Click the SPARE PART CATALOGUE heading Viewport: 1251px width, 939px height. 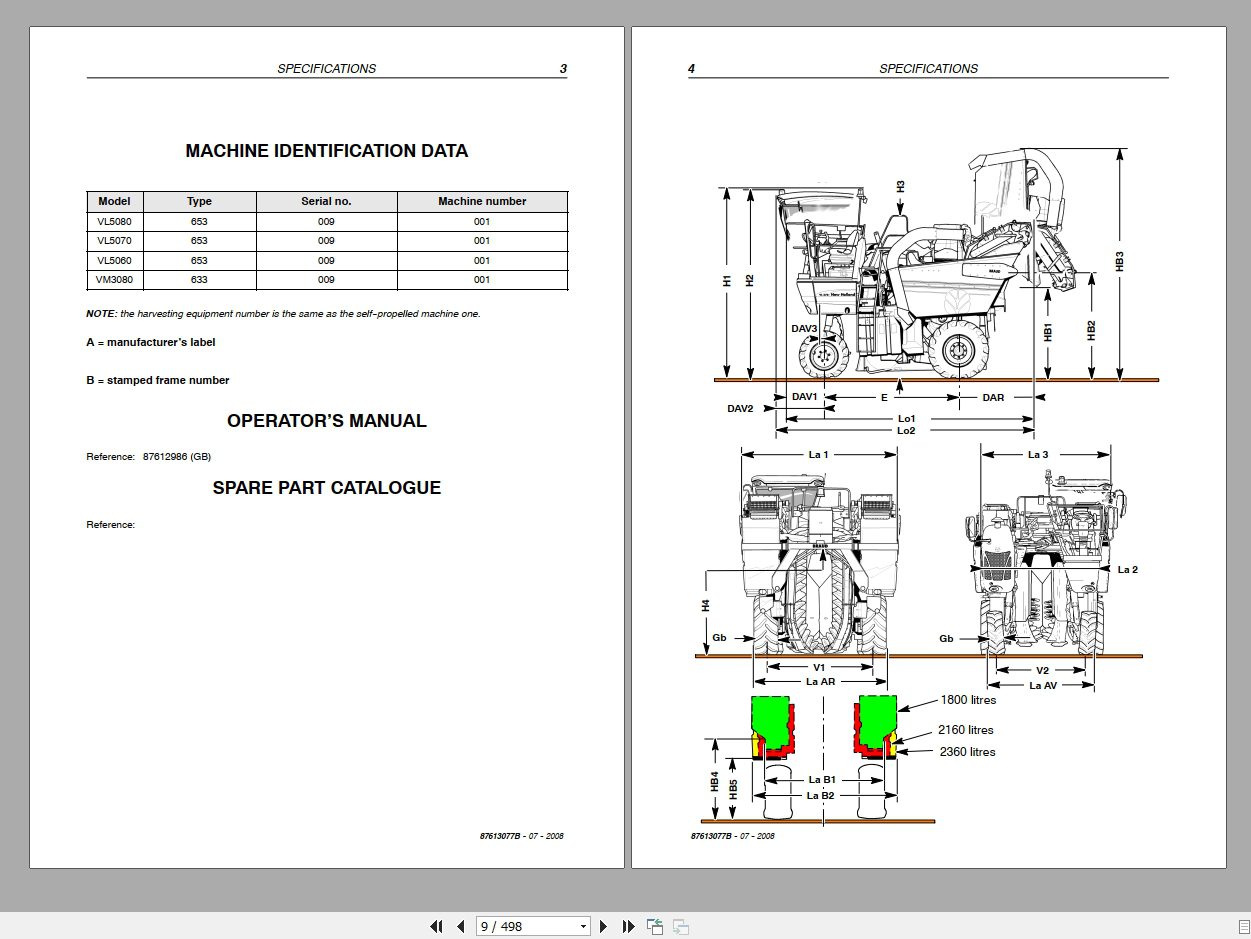coord(327,488)
